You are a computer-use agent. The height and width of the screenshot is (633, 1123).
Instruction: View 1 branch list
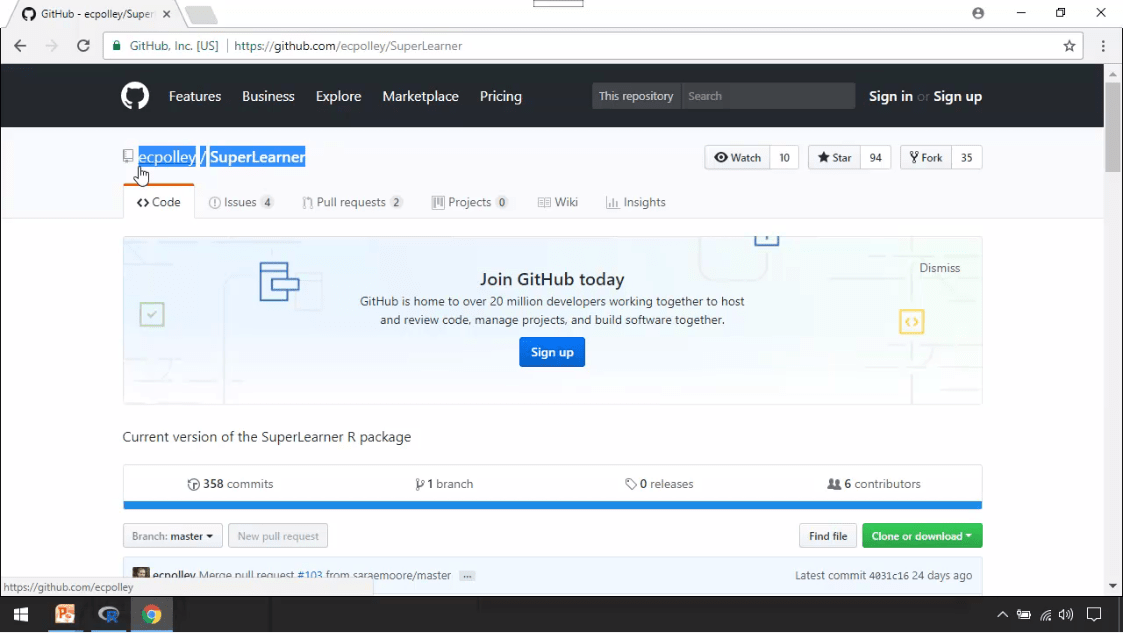(x=444, y=484)
